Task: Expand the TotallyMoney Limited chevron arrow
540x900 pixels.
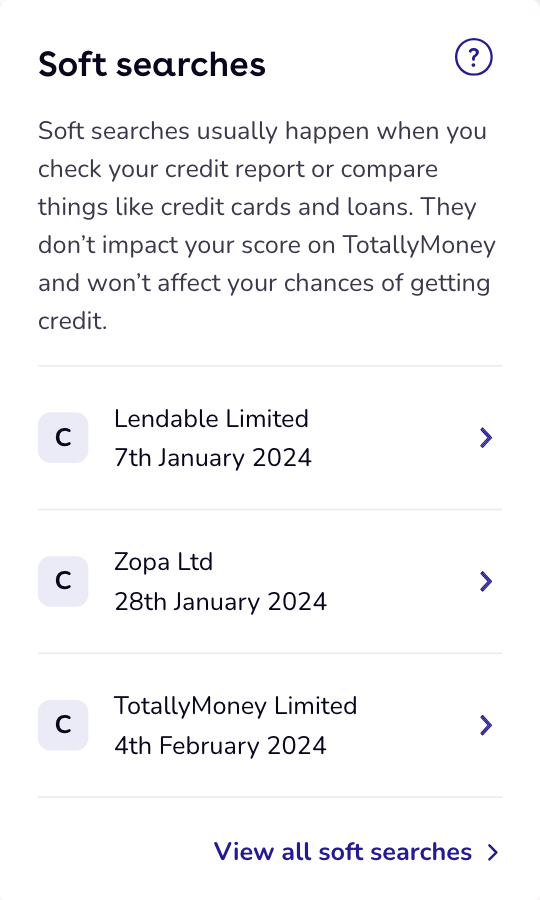Action: (486, 726)
